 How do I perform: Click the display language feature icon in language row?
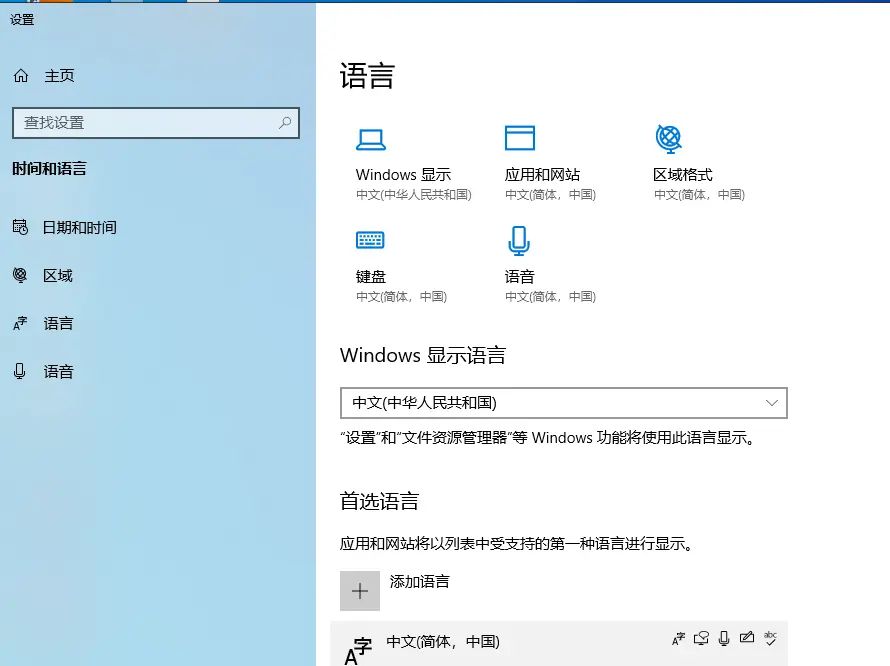(x=678, y=639)
